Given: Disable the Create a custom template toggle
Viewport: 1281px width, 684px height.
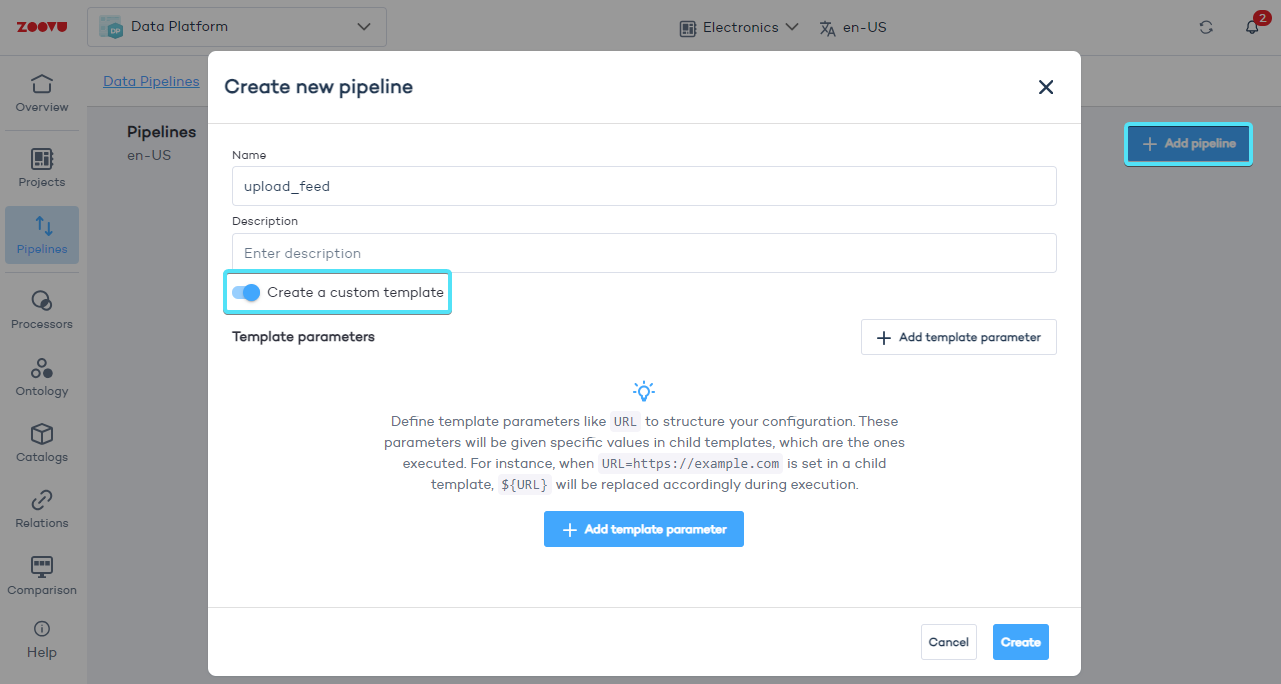Looking at the screenshot, I should tap(245, 292).
